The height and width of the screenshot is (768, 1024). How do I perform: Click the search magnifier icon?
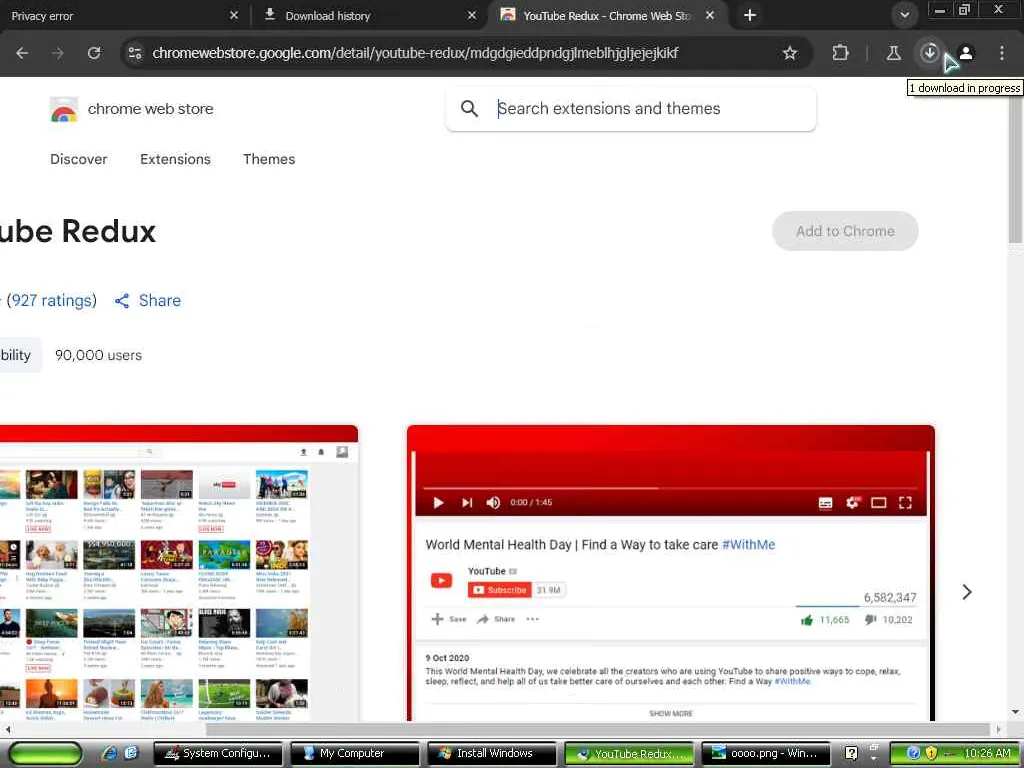click(x=470, y=108)
